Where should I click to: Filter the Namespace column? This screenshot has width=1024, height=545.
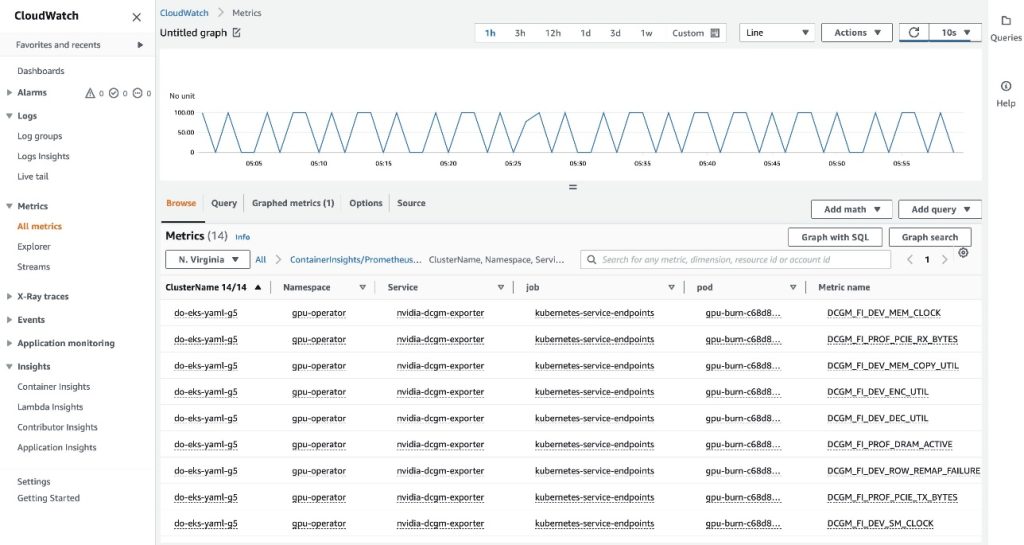[x=362, y=287]
